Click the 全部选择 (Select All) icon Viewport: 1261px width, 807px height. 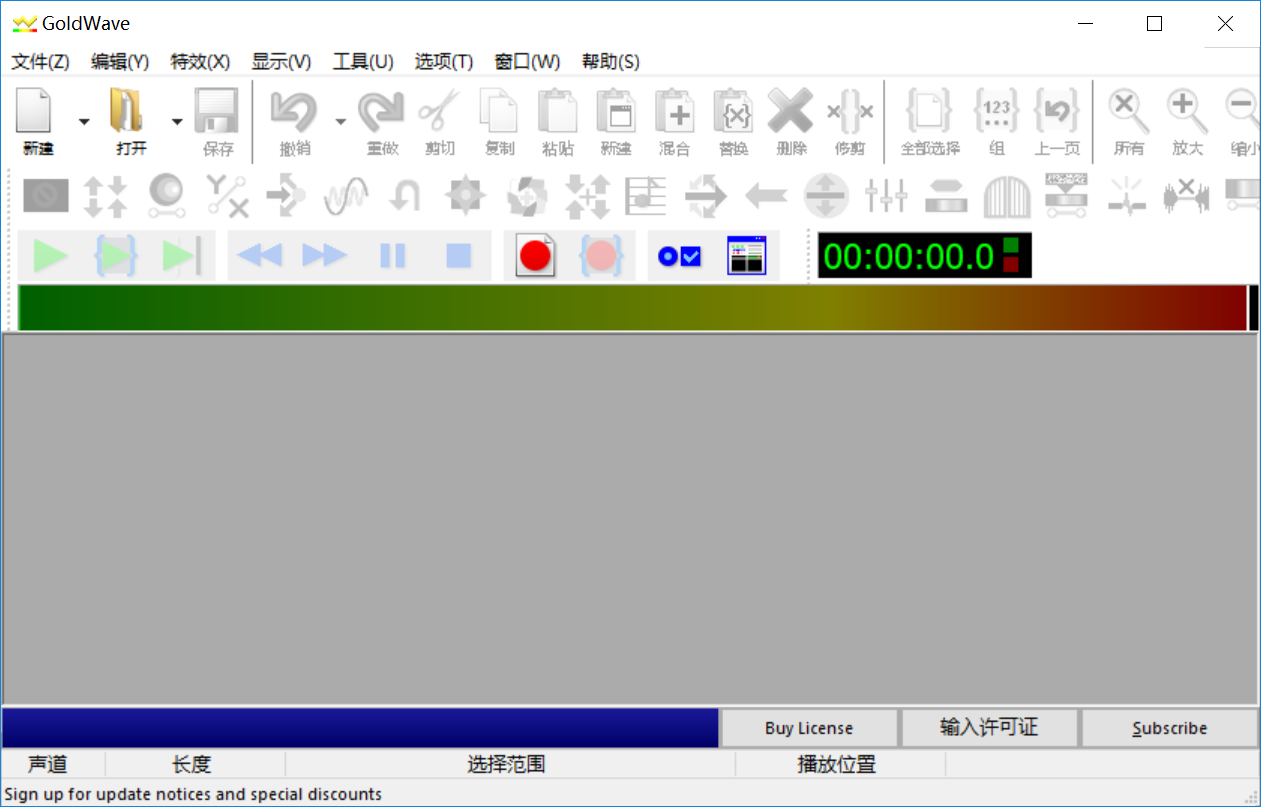coord(930,111)
